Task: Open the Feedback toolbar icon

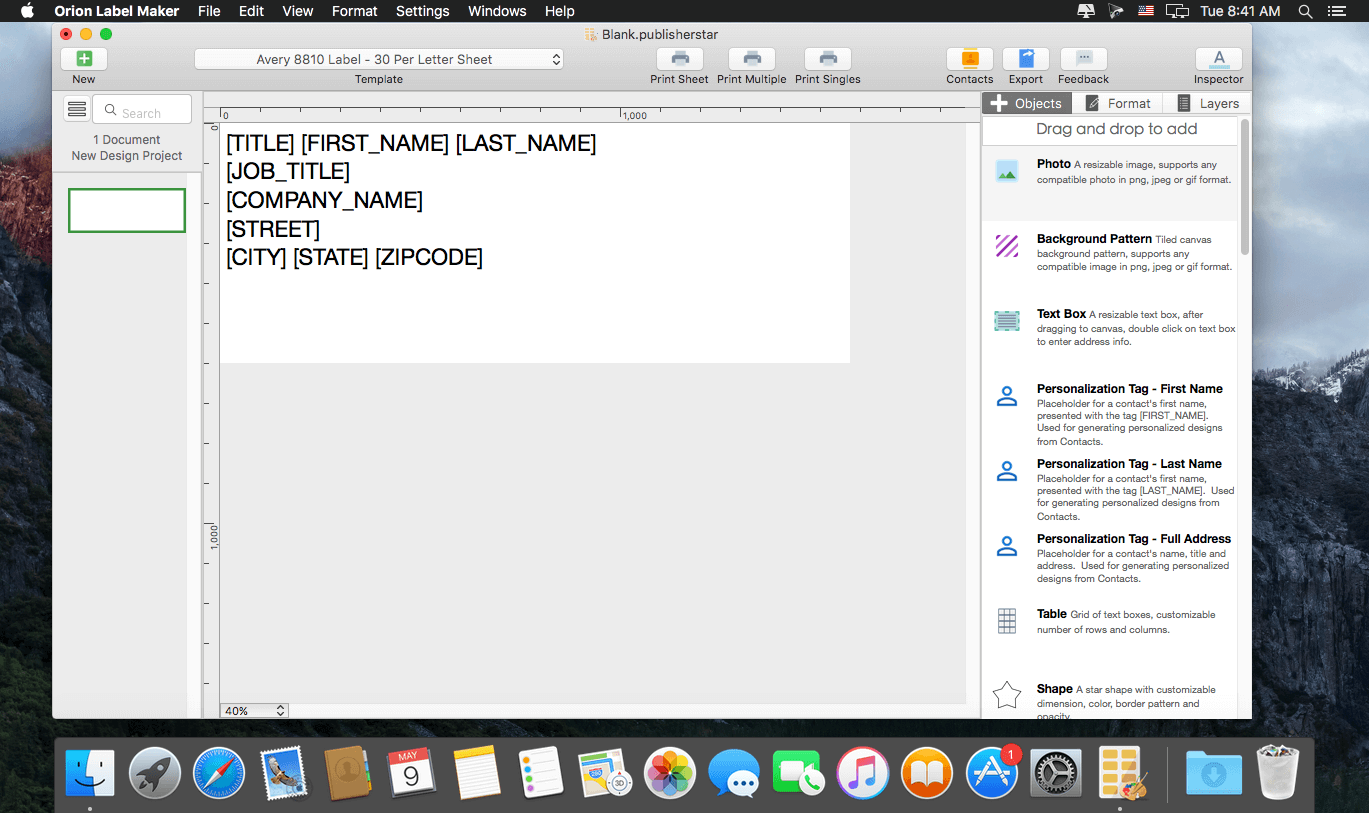Action: [1084, 59]
